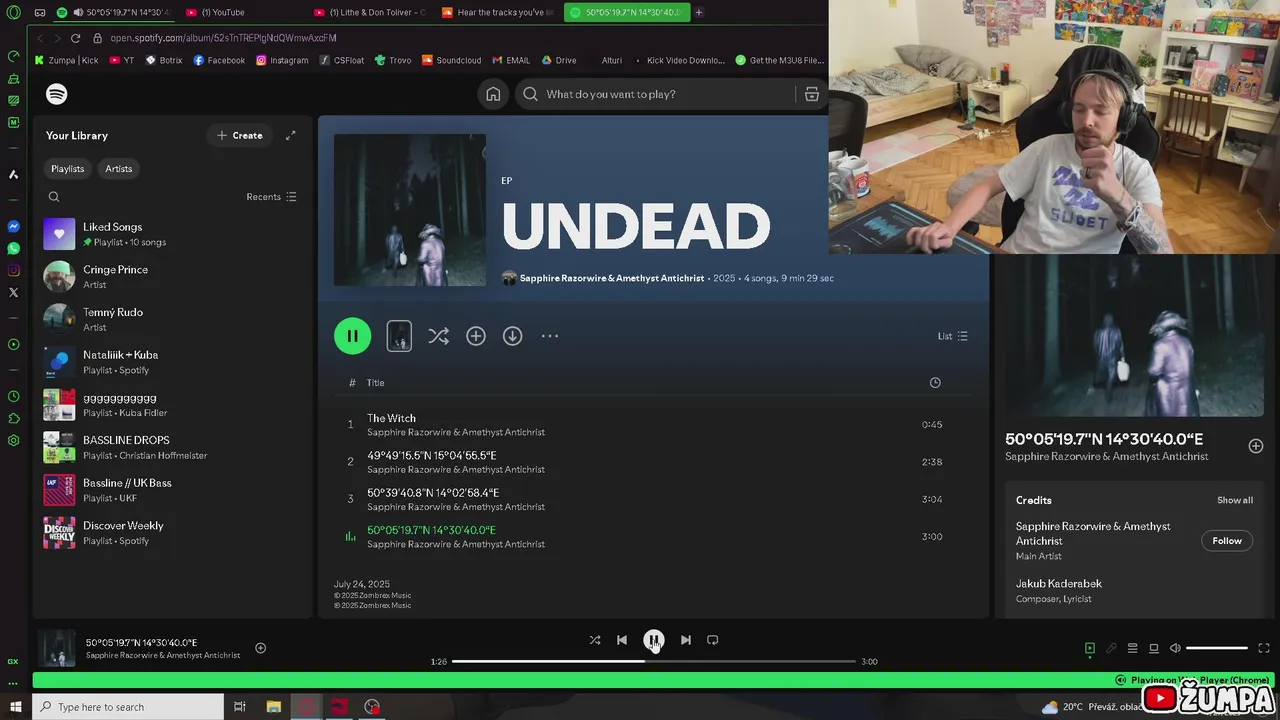Screen dimensions: 1280x720
Task: Open Discover Weekly playlist
Action: (172, 533)
